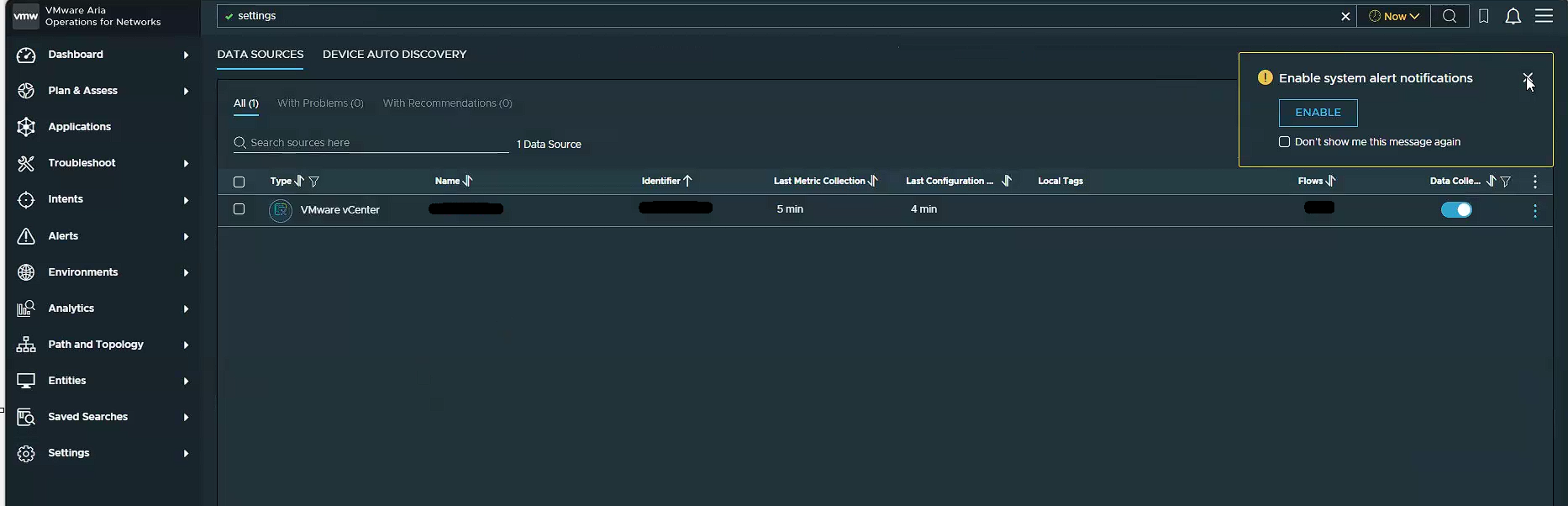The image size is (1568, 506).
Task: Check Don't show me this message again
Action: (x=1284, y=142)
